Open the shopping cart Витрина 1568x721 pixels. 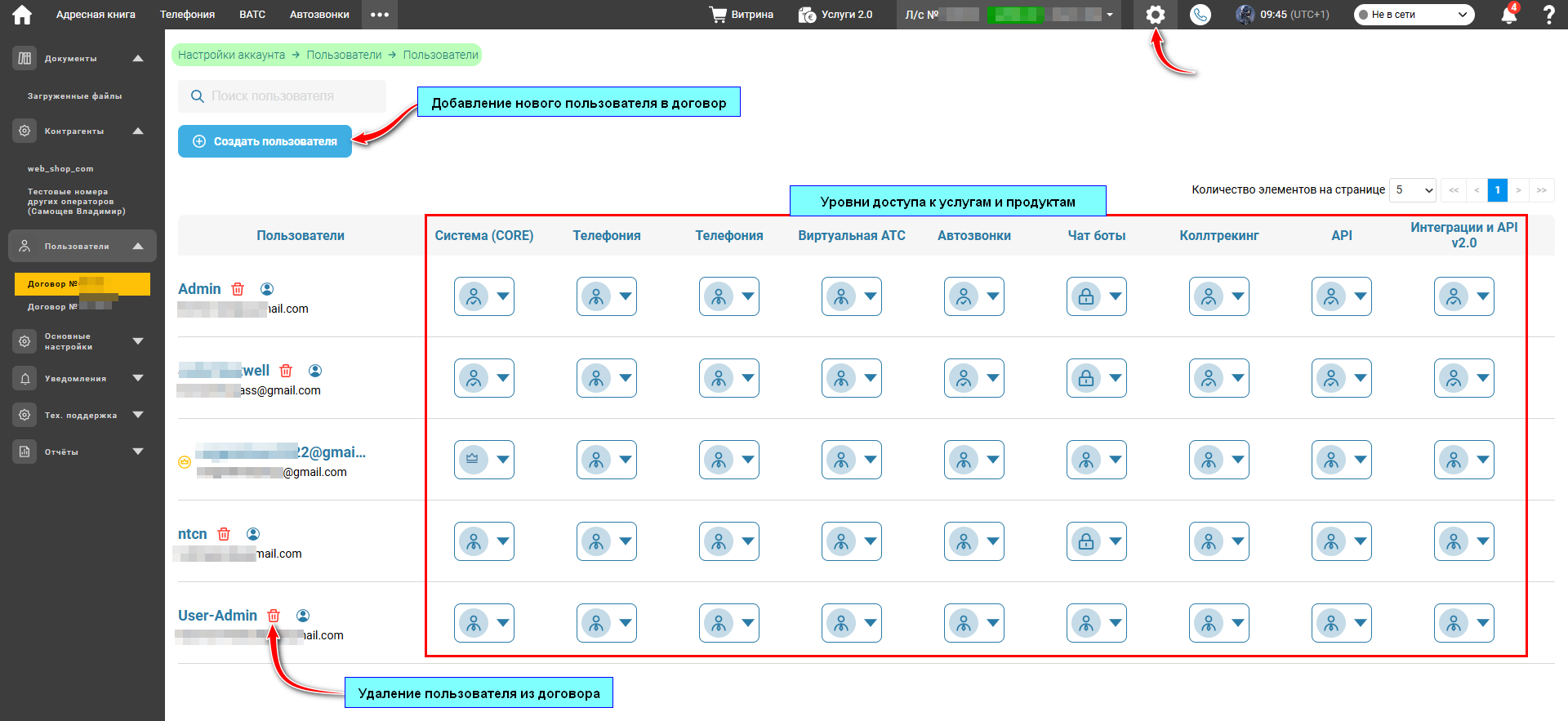click(x=741, y=15)
